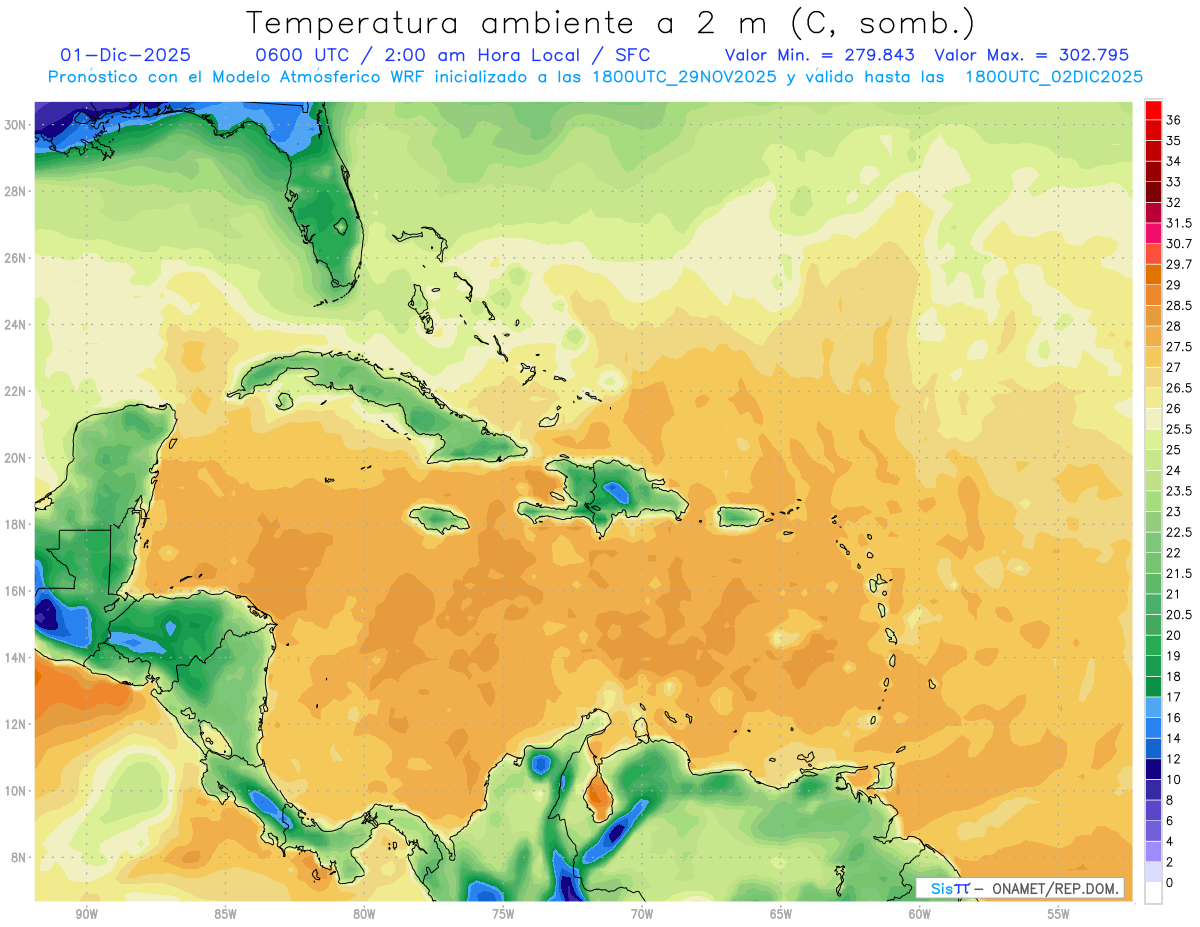Click the 80W longitude axis label

pyautogui.click(x=364, y=914)
